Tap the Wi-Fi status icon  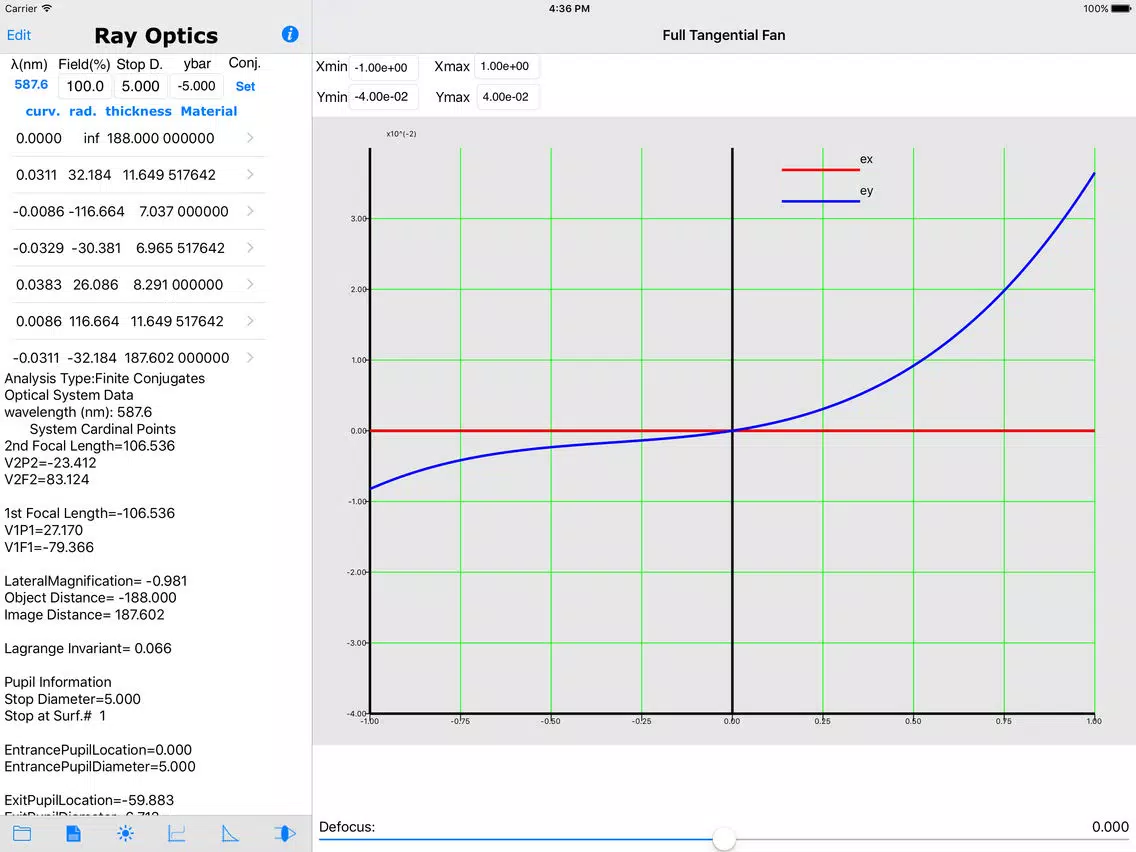pos(47,9)
